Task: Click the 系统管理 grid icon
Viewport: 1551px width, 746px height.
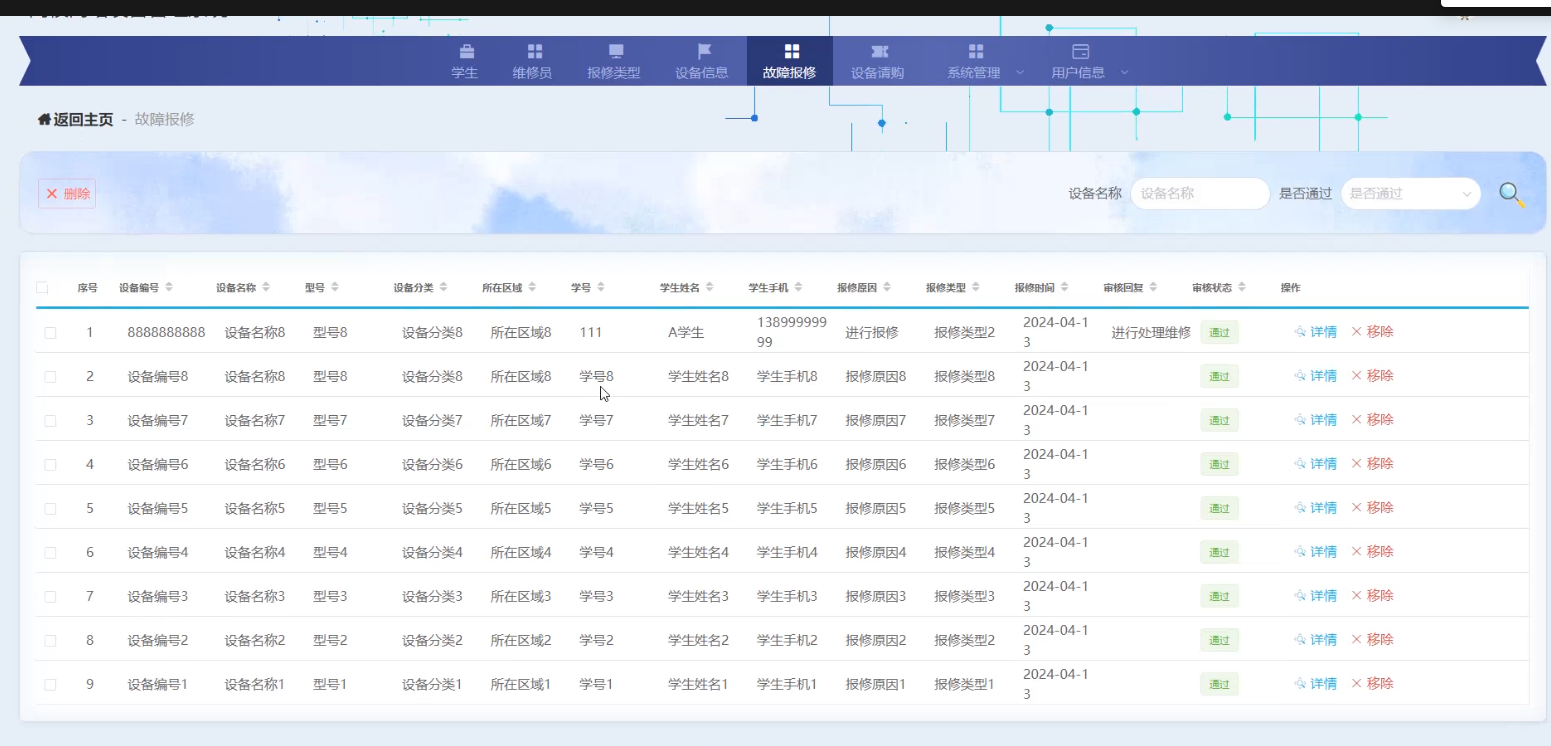Action: click(976, 51)
